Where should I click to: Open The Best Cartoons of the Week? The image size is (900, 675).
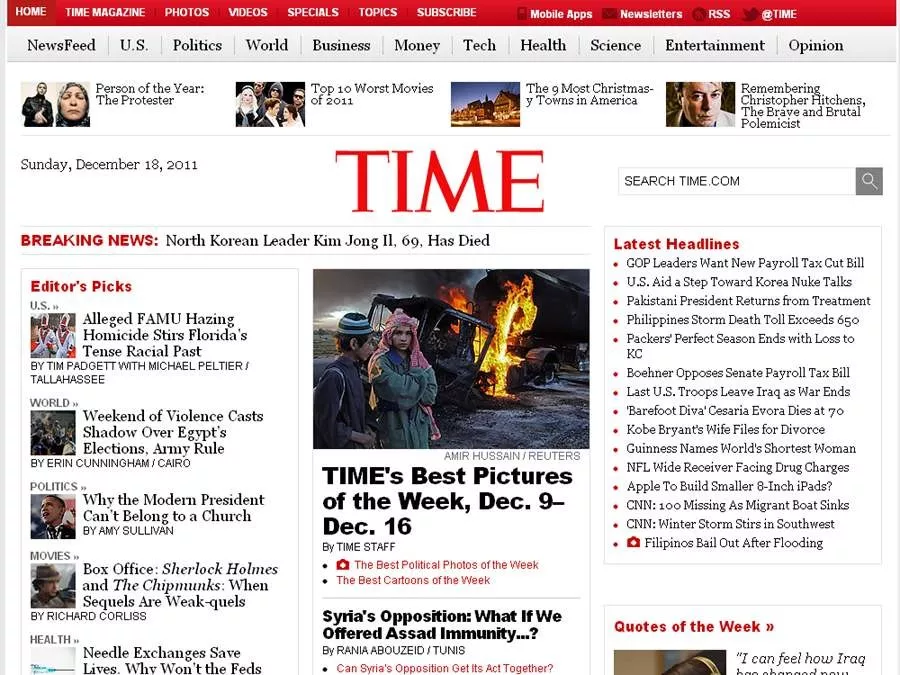[x=413, y=580]
